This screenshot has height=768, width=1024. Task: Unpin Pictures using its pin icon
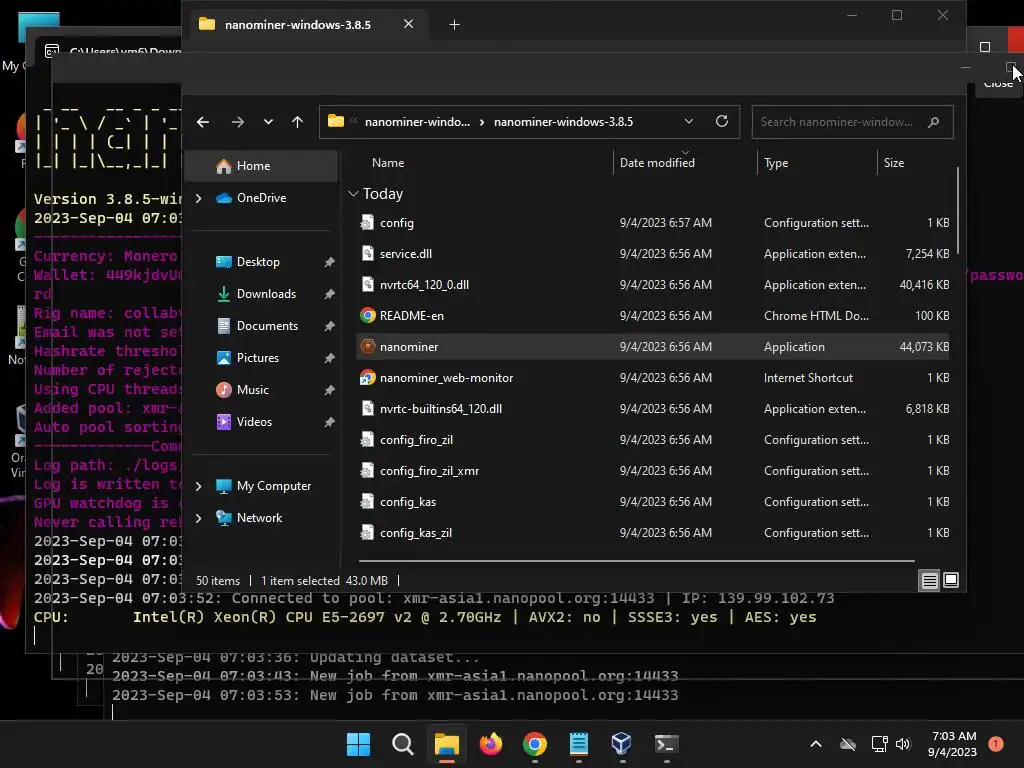329,358
